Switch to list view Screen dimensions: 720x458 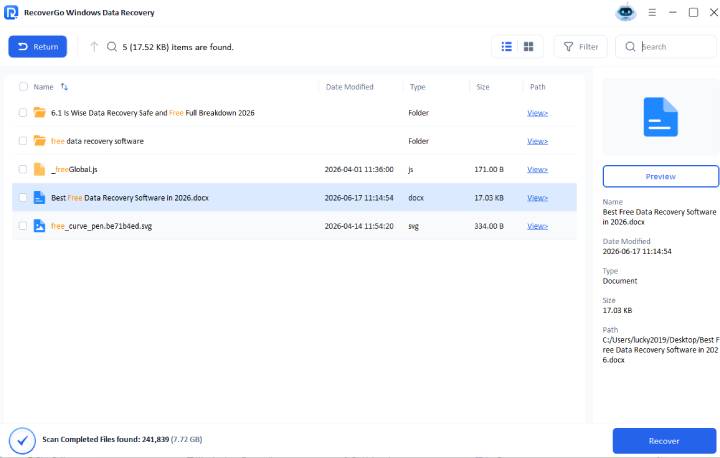[x=506, y=47]
